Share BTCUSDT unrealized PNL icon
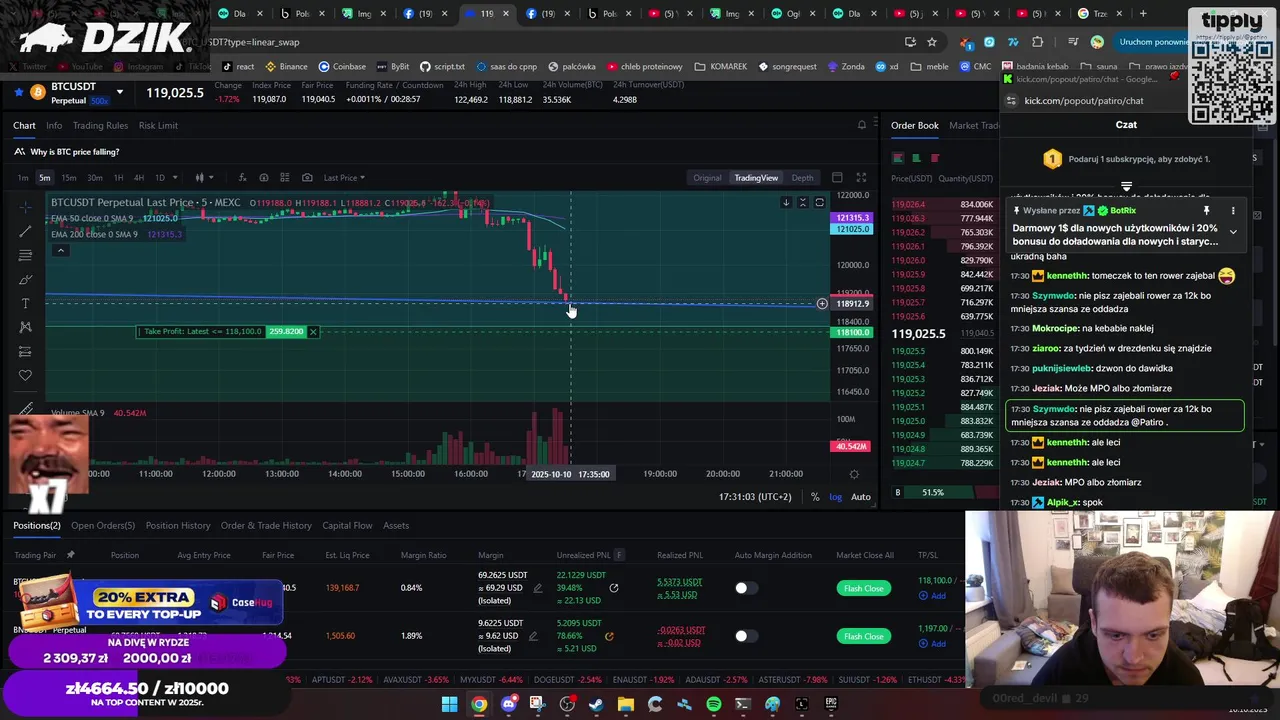Image resolution: width=1280 pixels, height=720 pixels. 614,588
